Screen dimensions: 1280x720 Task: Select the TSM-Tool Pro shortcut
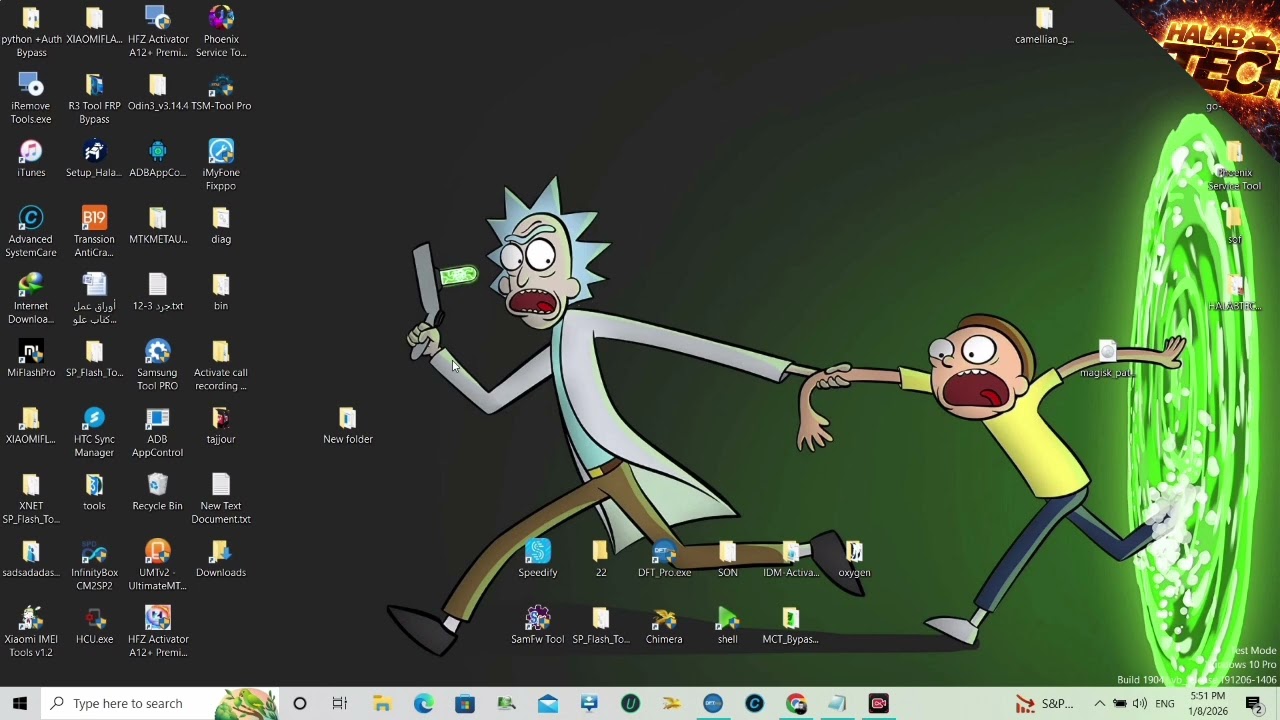pyautogui.click(x=221, y=92)
